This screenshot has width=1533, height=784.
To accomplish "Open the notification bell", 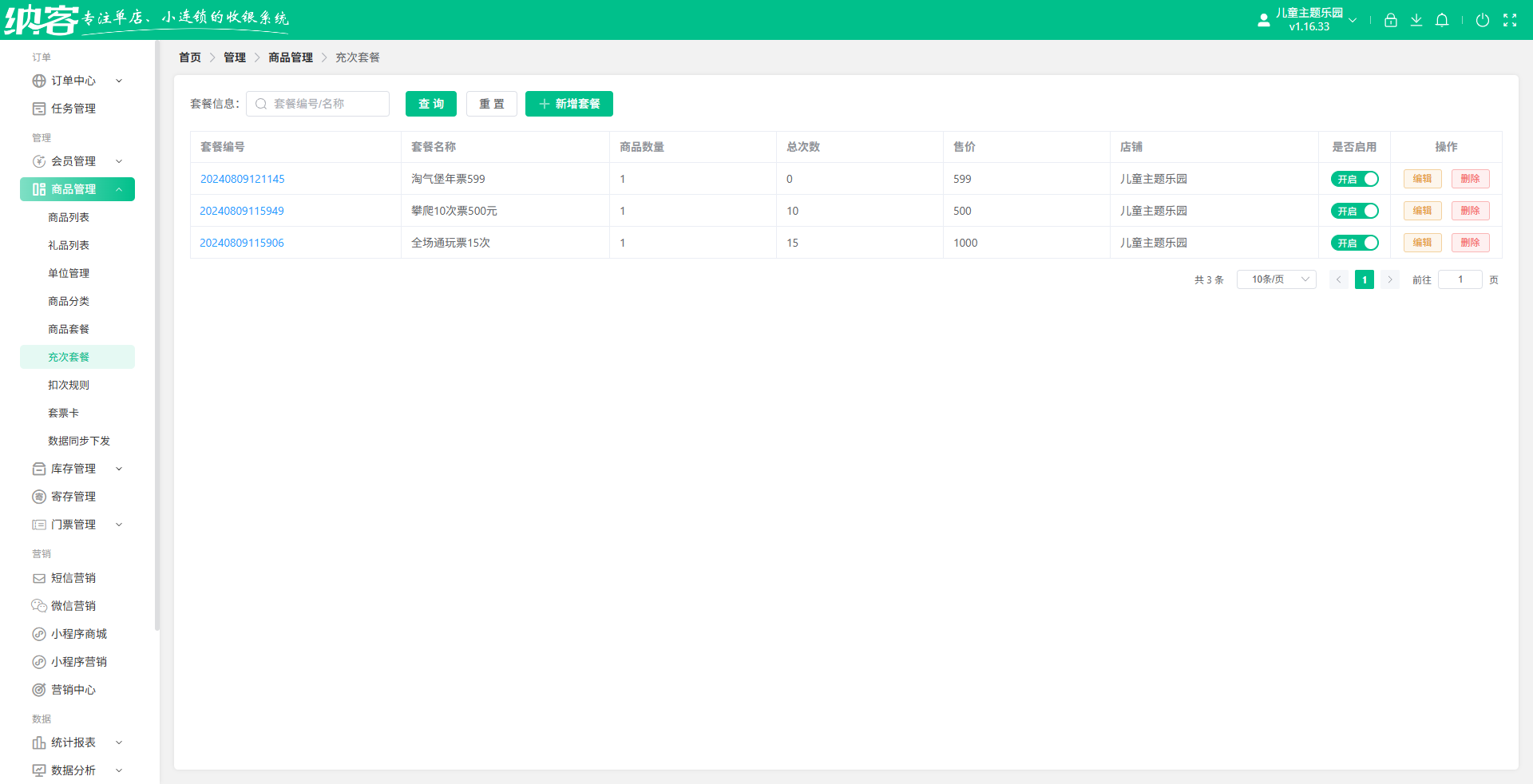I will [x=1442, y=20].
